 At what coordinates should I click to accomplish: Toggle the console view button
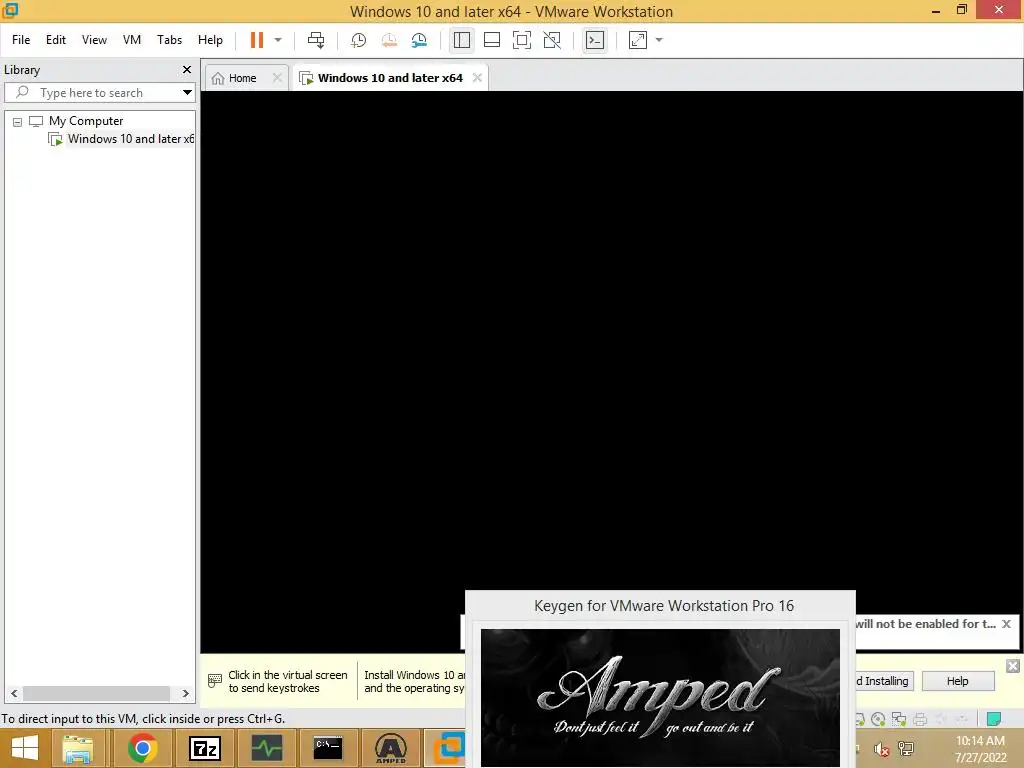pos(594,40)
